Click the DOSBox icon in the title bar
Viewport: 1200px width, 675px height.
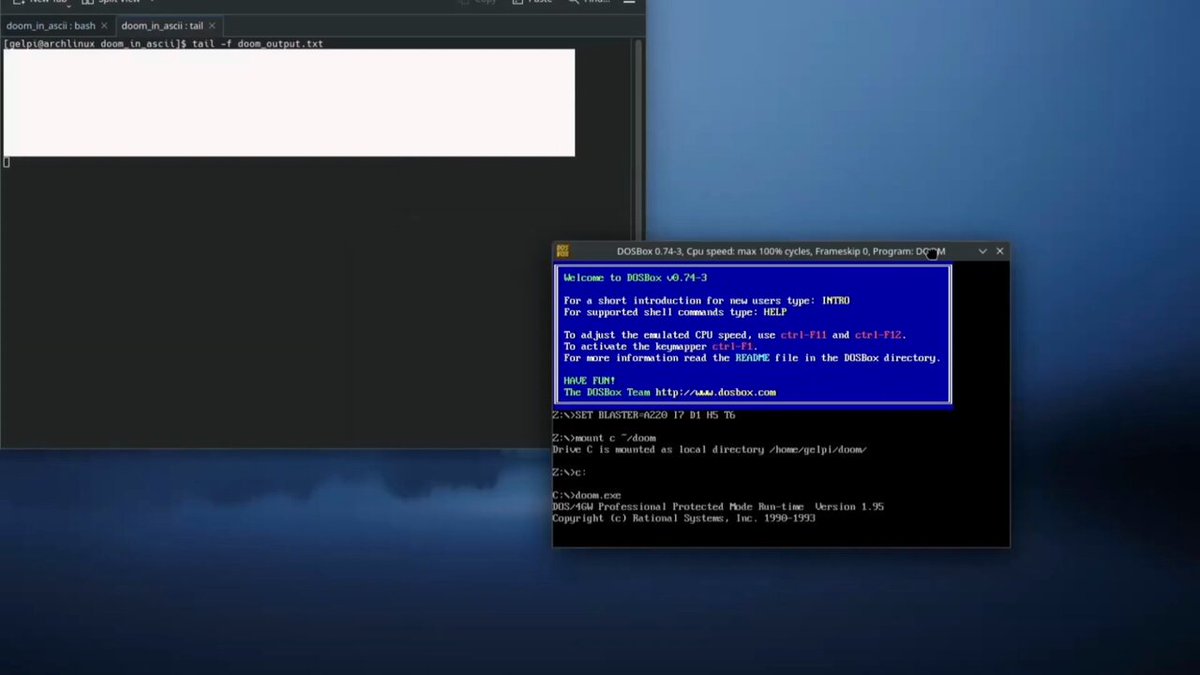563,251
